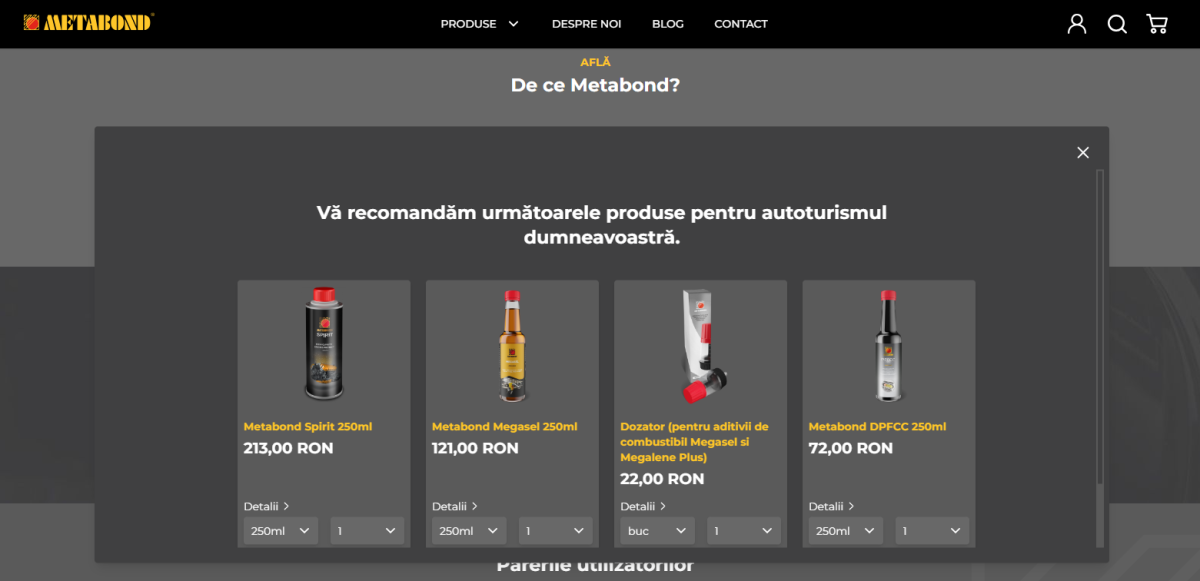Open the buc unit dropdown for Dozator
The image size is (1200, 581).
(x=657, y=531)
